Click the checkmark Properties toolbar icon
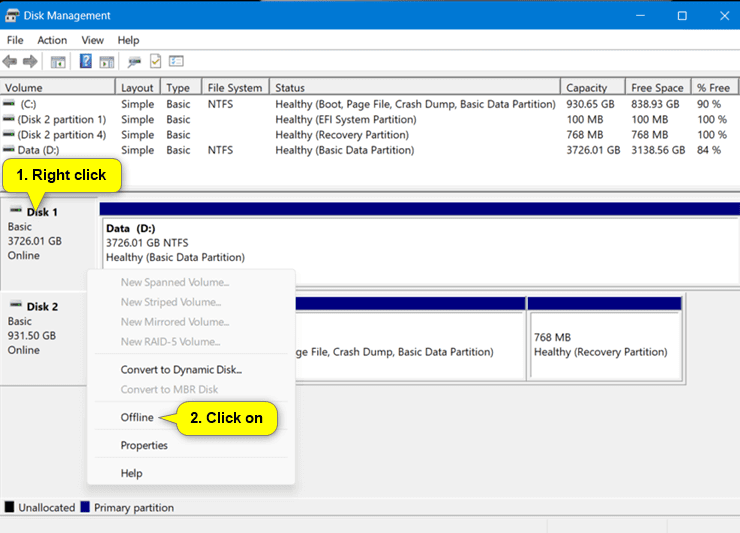This screenshot has width=740, height=533. click(155, 62)
